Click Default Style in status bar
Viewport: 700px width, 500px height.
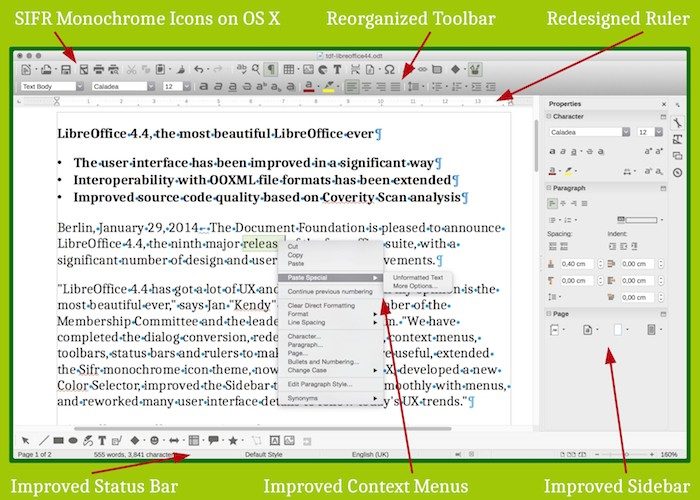pos(263,454)
